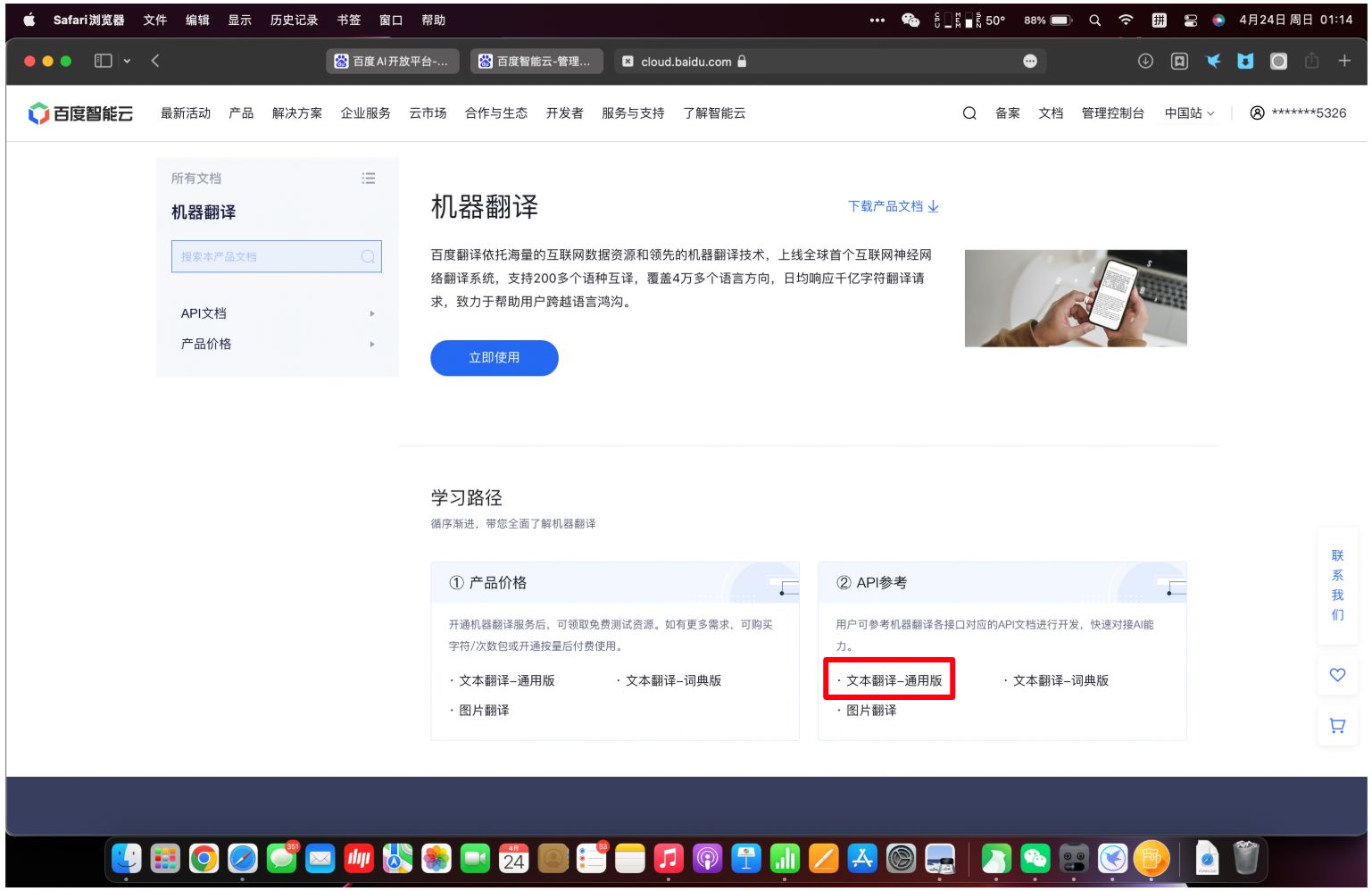Open site search magnifier in header

click(x=969, y=113)
